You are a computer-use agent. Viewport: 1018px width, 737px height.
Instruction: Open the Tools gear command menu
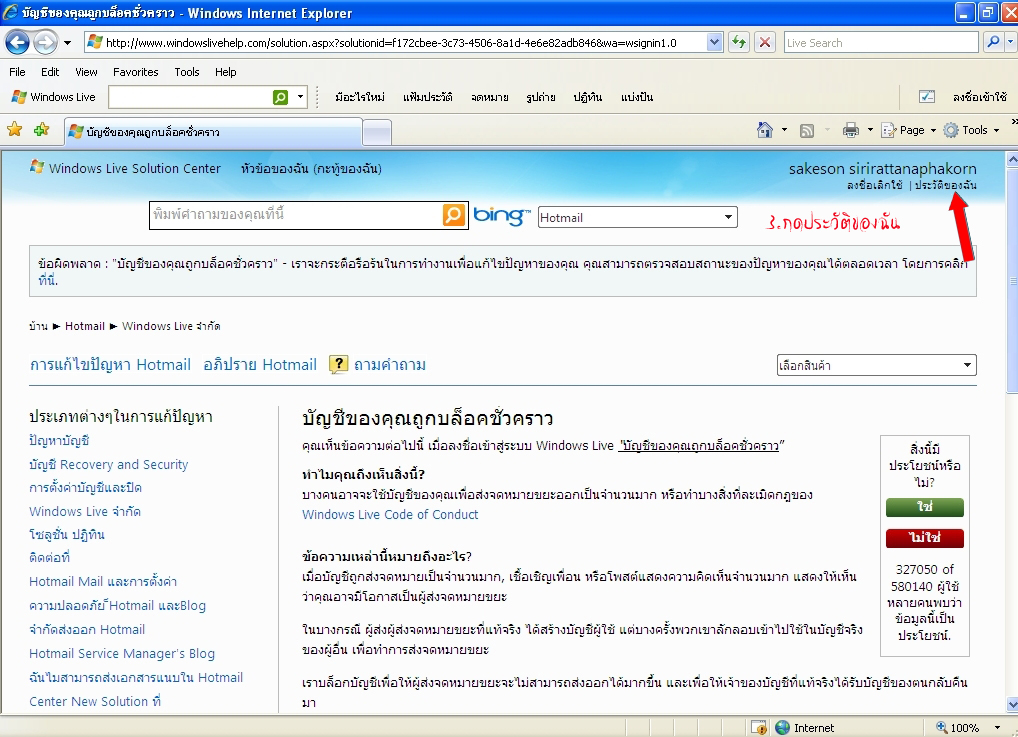(x=971, y=130)
